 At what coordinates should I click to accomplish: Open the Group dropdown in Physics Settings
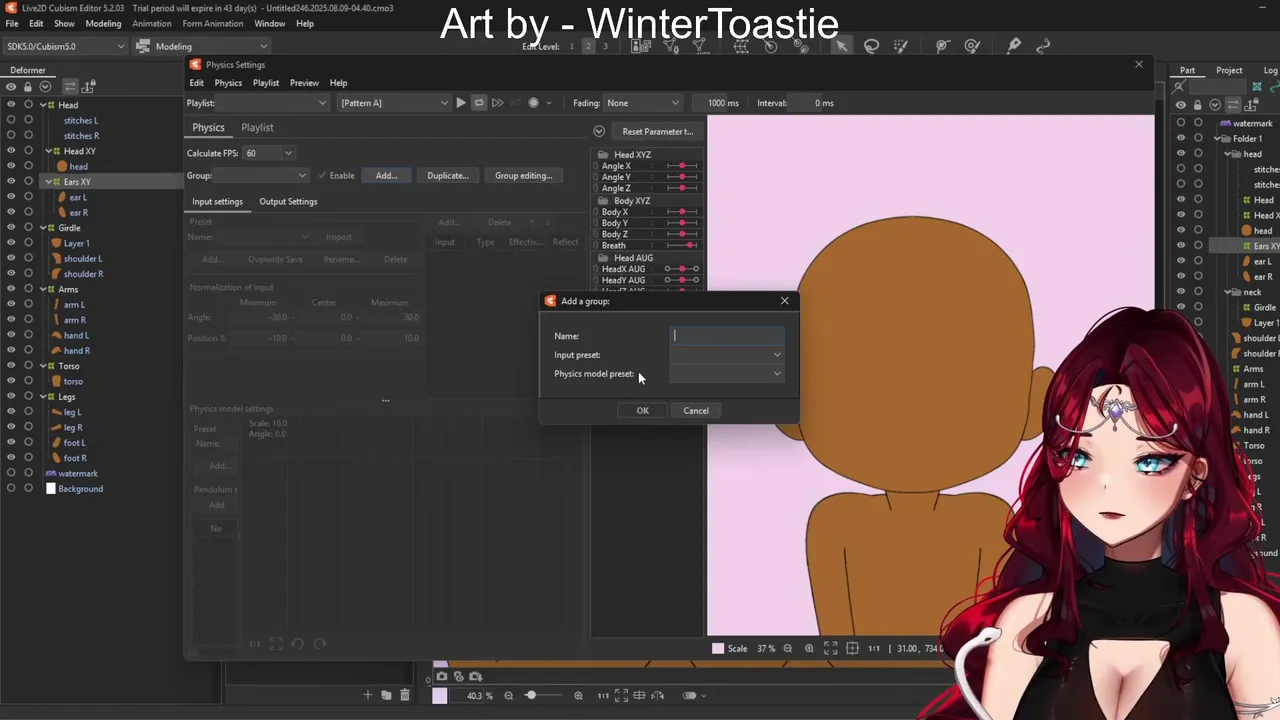[262, 176]
